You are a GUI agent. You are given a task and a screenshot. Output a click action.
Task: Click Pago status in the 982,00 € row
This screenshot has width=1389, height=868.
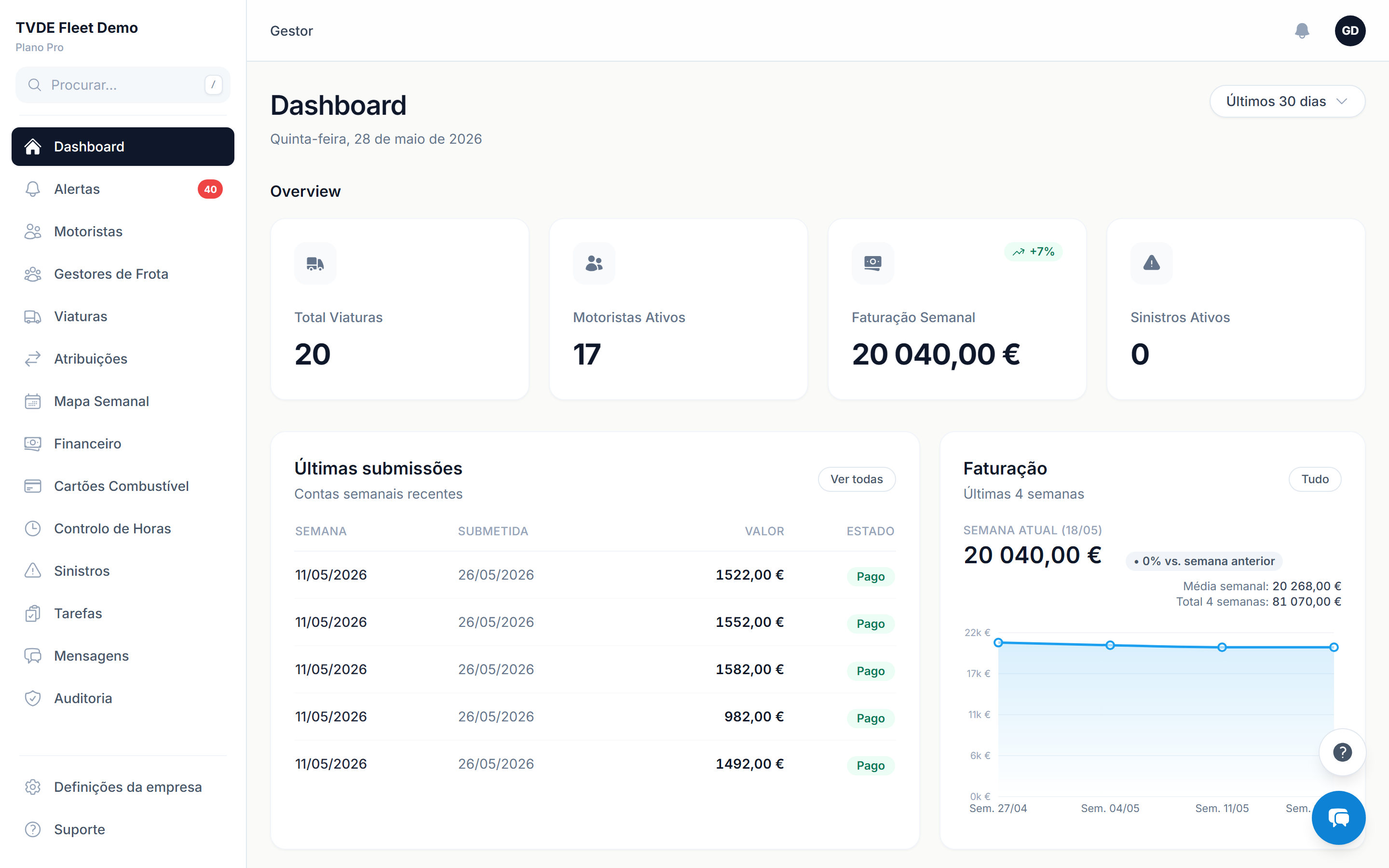click(x=871, y=718)
